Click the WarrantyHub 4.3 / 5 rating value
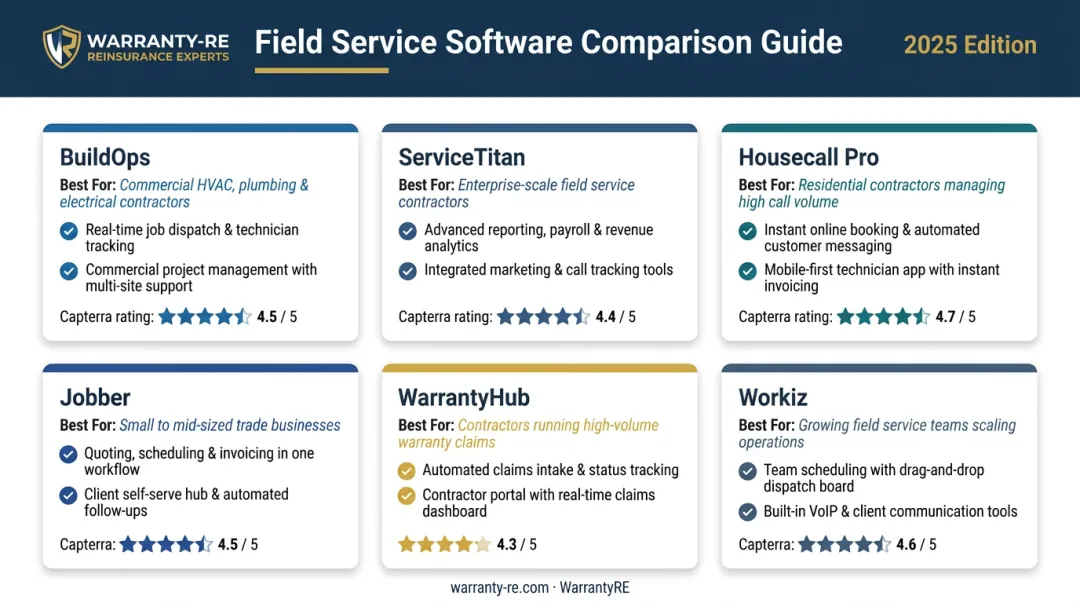 (x=517, y=544)
